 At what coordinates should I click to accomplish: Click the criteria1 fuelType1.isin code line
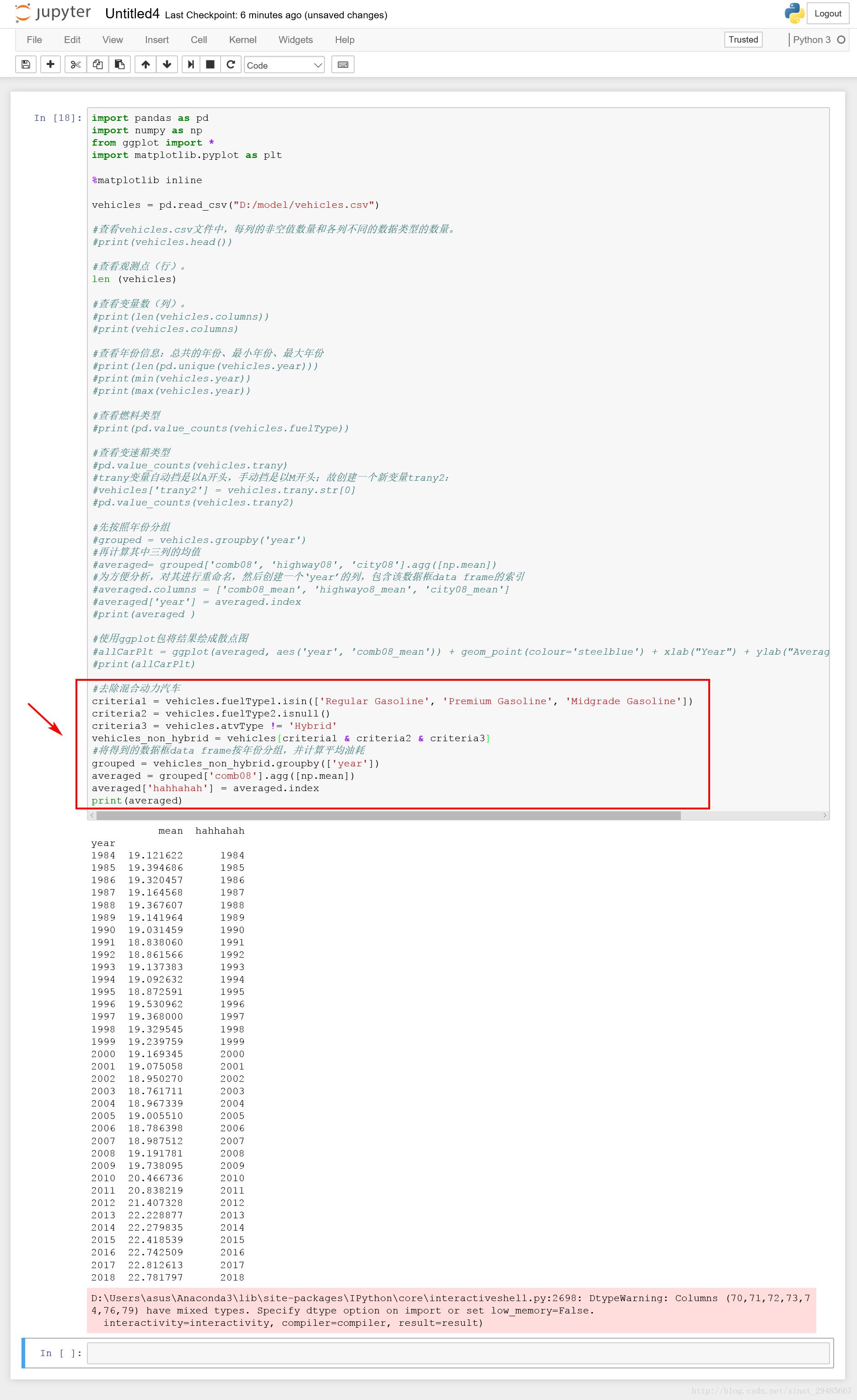(x=392, y=701)
